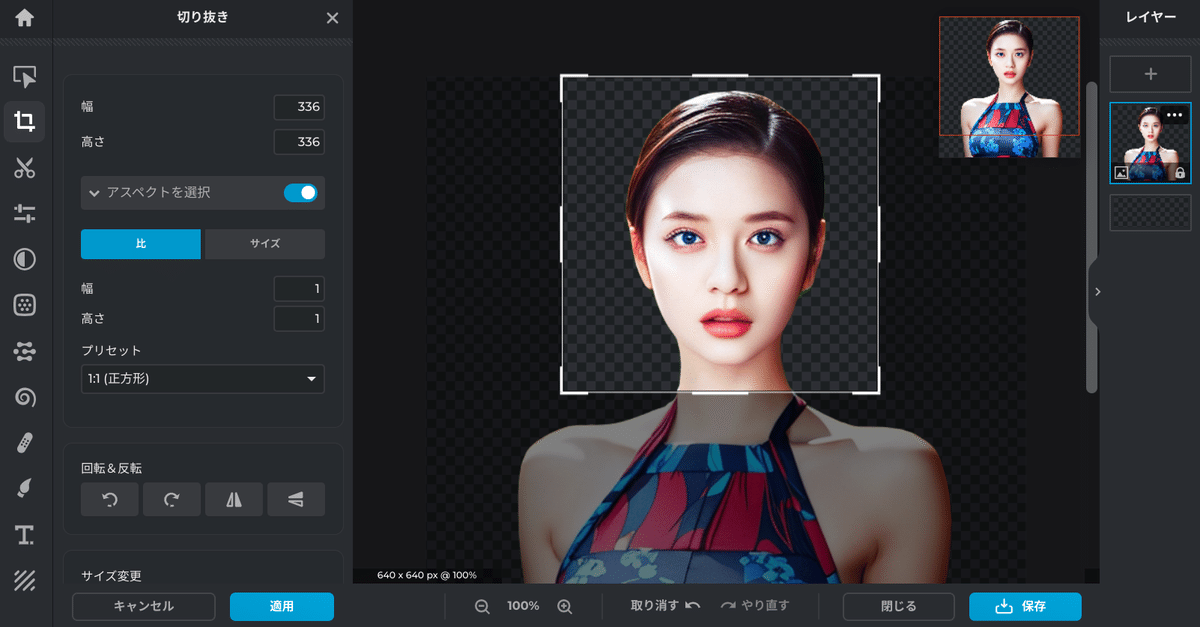Screen dimensions: 1200x627
Task: Rotate the image left
Action: 110,499
